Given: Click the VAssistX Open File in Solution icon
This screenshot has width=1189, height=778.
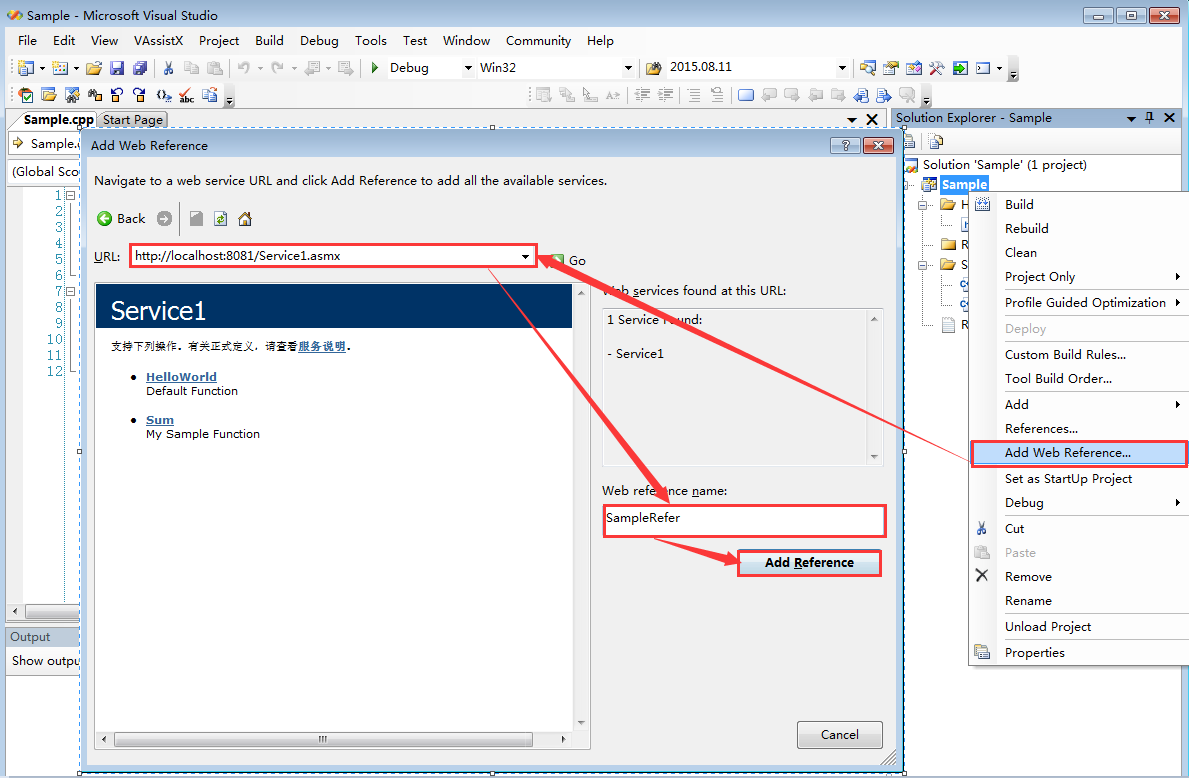Looking at the screenshot, I should click(x=49, y=96).
